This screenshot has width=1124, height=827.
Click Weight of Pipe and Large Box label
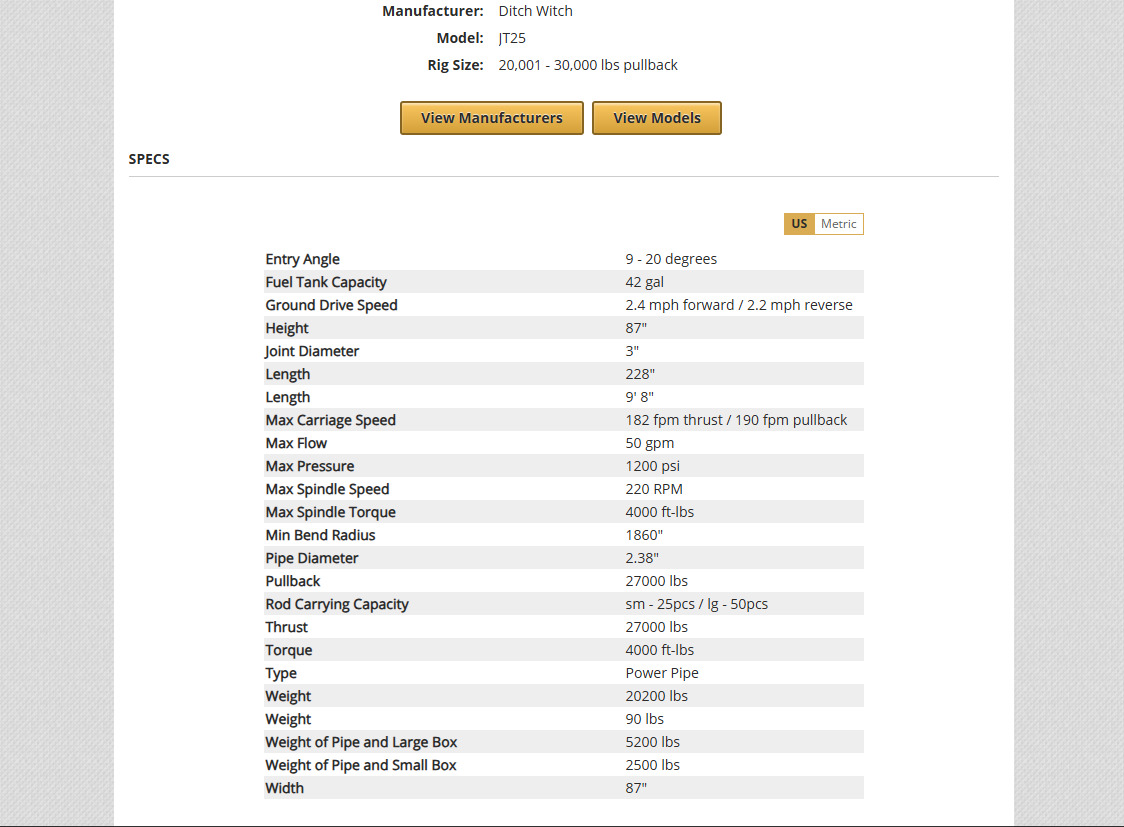point(361,742)
